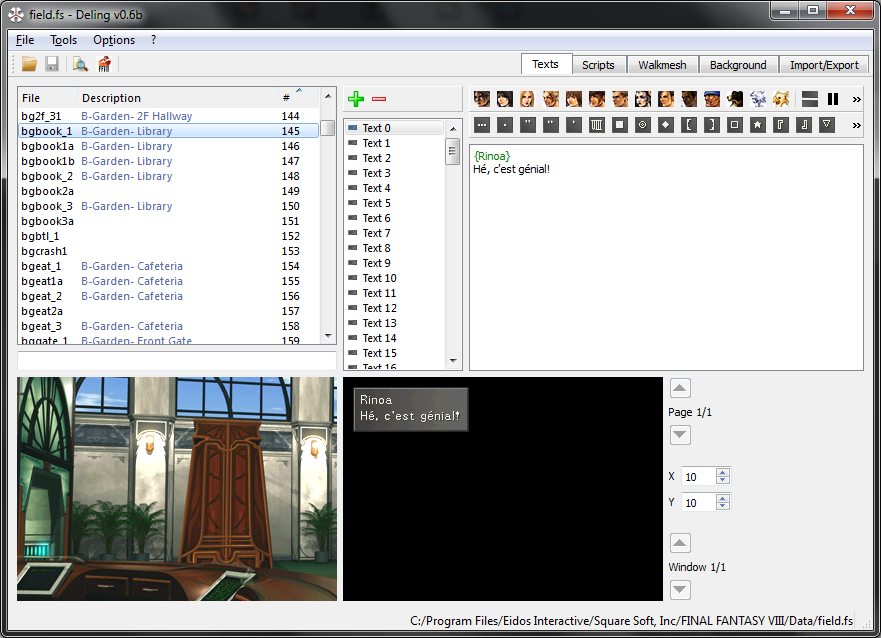881x638 pixels.
Task: Click the two horizontal bars icon
Action: pos(810,99)
